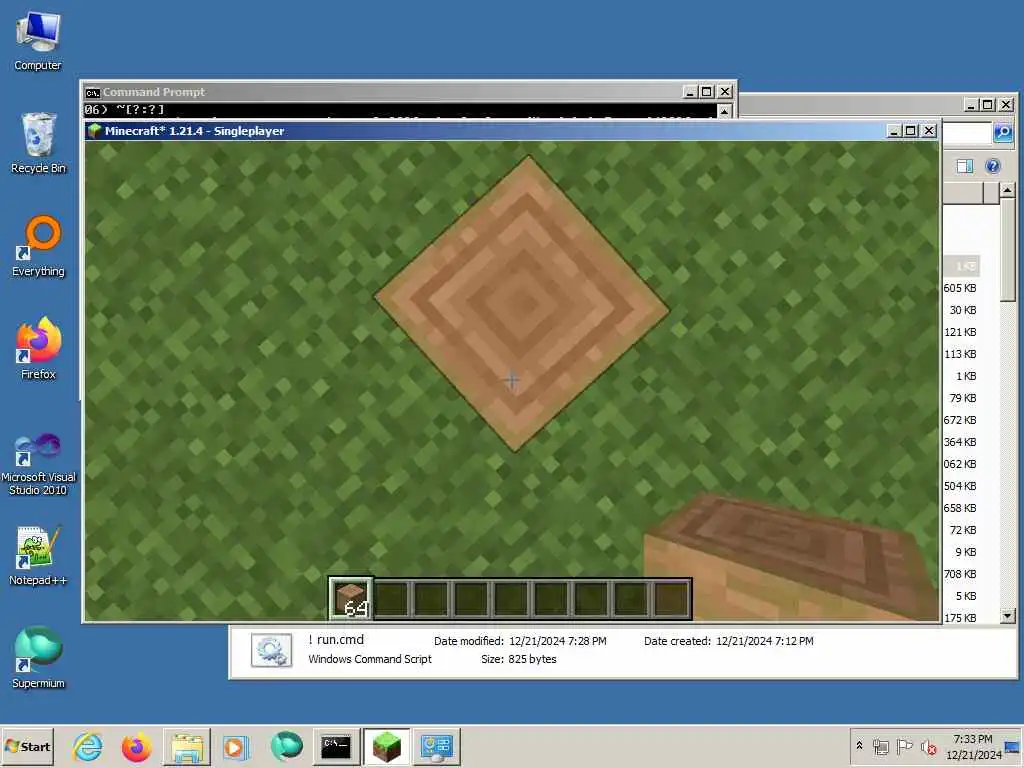Select the last hotbar slot
The width and height of the screenshot is (1024, 768).
pos(671,598)
